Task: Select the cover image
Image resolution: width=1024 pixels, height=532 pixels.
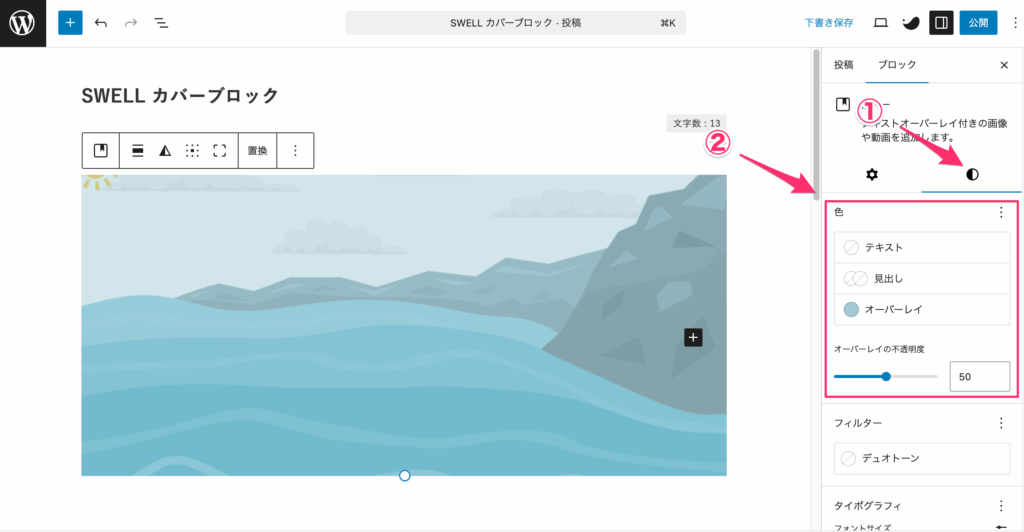Action: point(404,325)
